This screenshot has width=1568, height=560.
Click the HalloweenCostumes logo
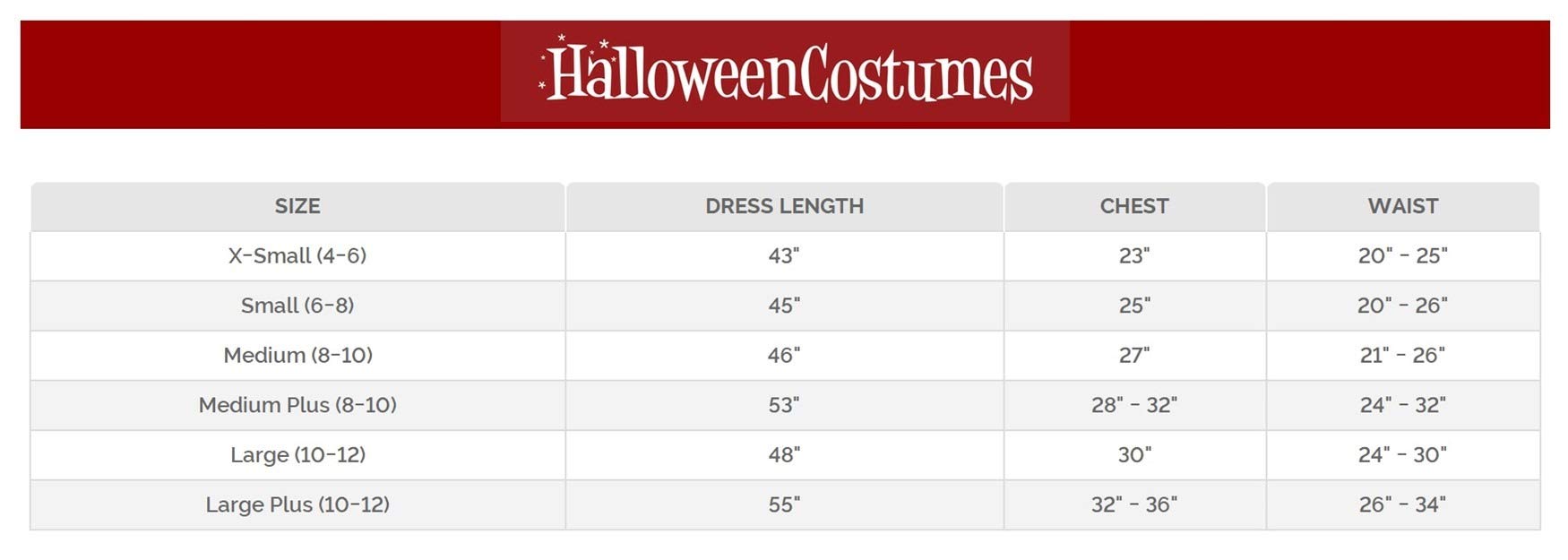tap(785, 72)
